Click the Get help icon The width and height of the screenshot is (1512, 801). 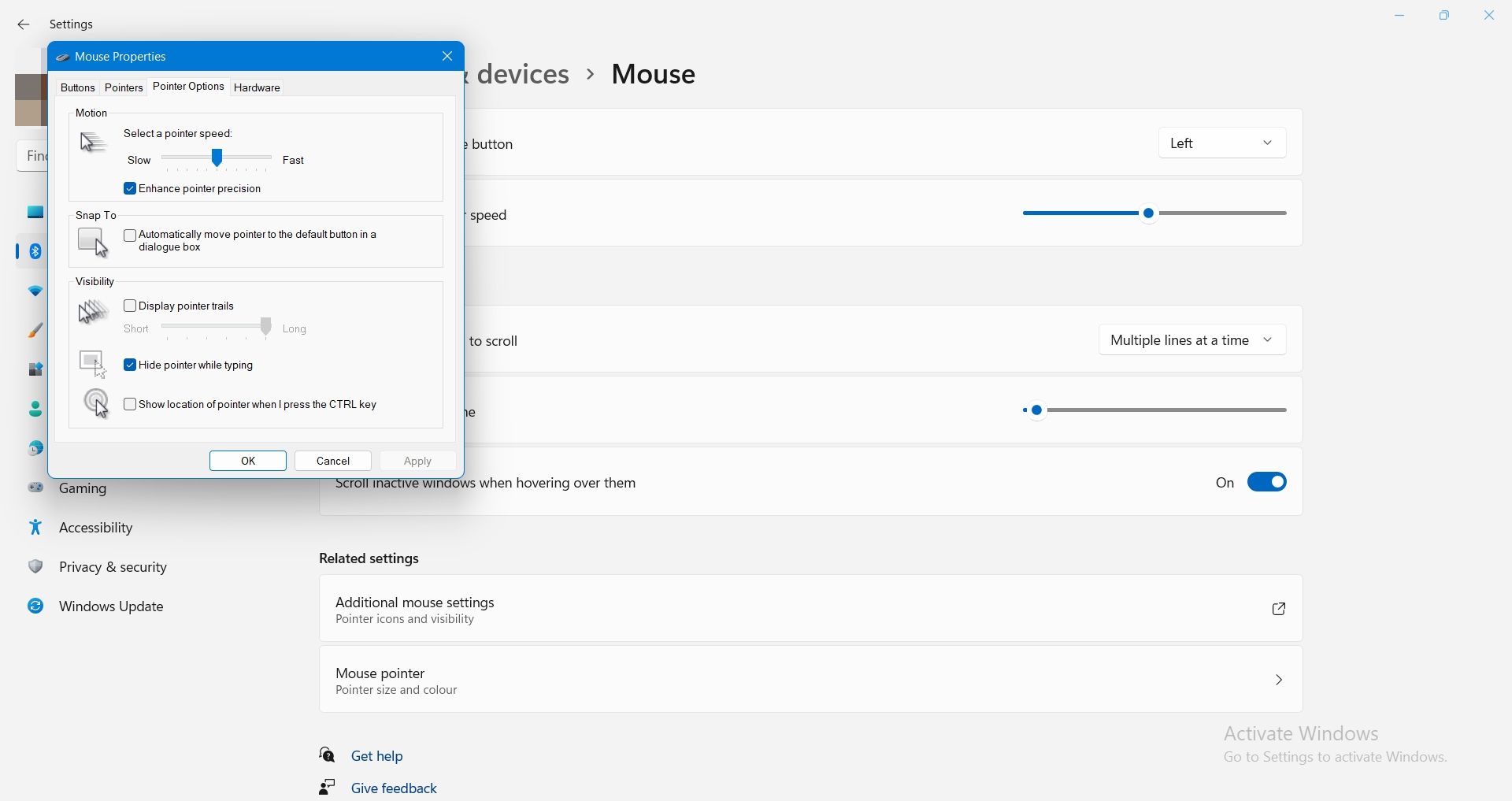click(x=328, y=755)
